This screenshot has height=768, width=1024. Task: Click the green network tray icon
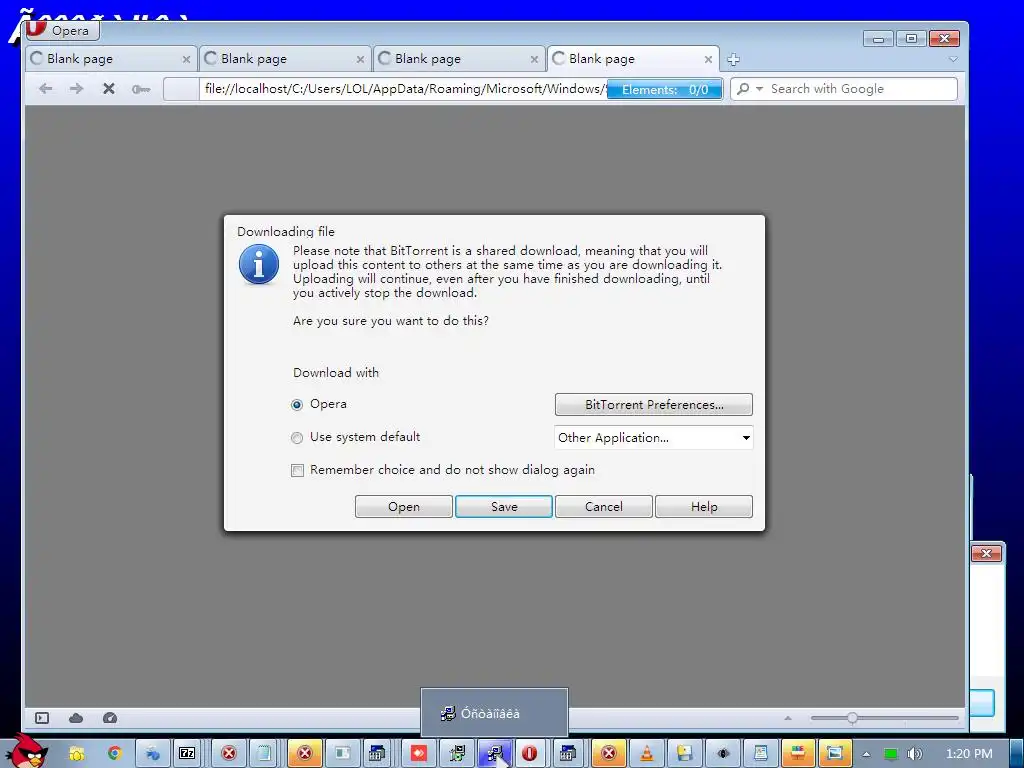[890, 754]
